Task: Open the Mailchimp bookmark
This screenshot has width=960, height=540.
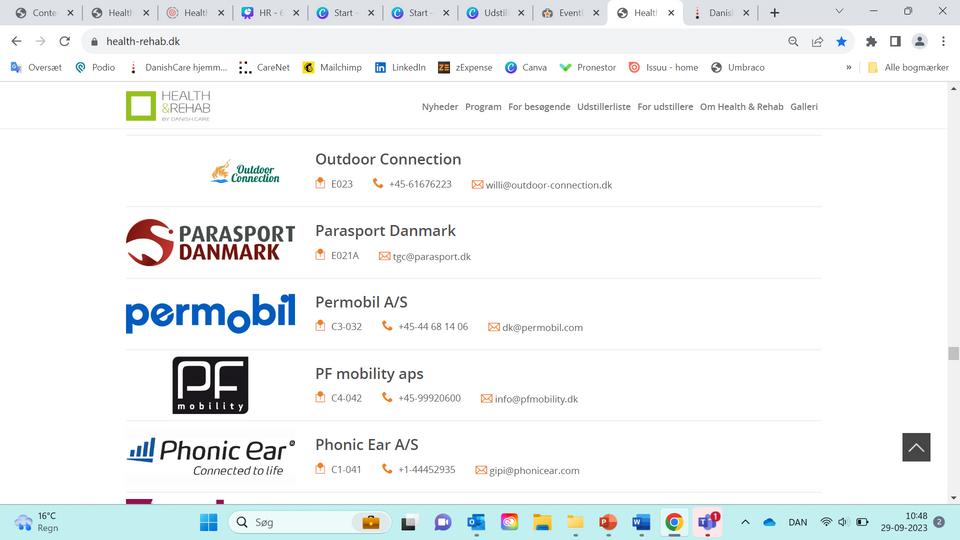Action: tap(332, 67)
